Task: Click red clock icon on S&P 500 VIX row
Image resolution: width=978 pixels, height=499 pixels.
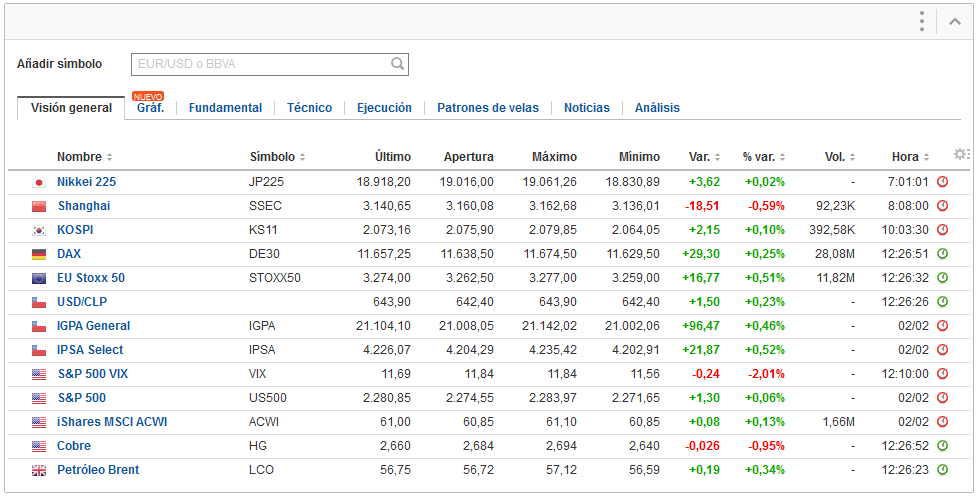Action: click(x=942, y=374)
